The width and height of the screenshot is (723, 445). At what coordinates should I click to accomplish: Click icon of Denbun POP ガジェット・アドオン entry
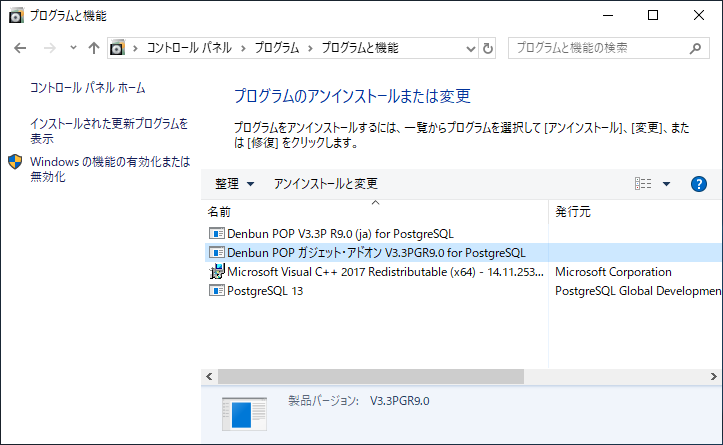click(217, 252)
